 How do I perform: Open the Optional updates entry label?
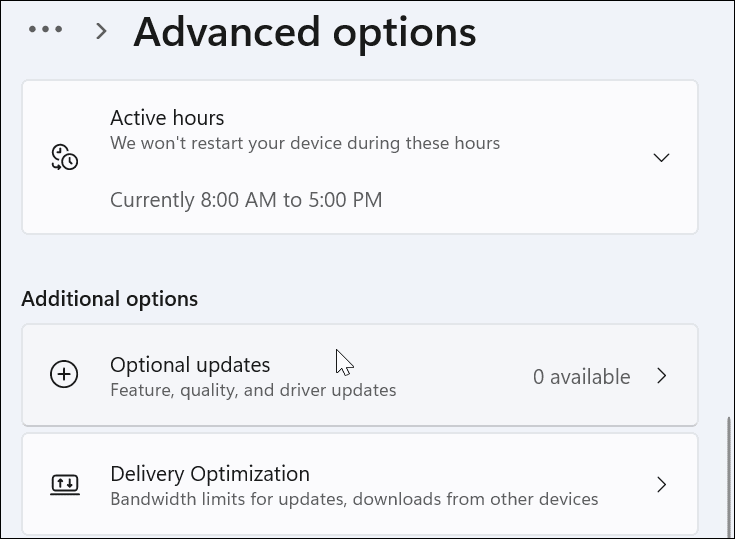[190, 365]
